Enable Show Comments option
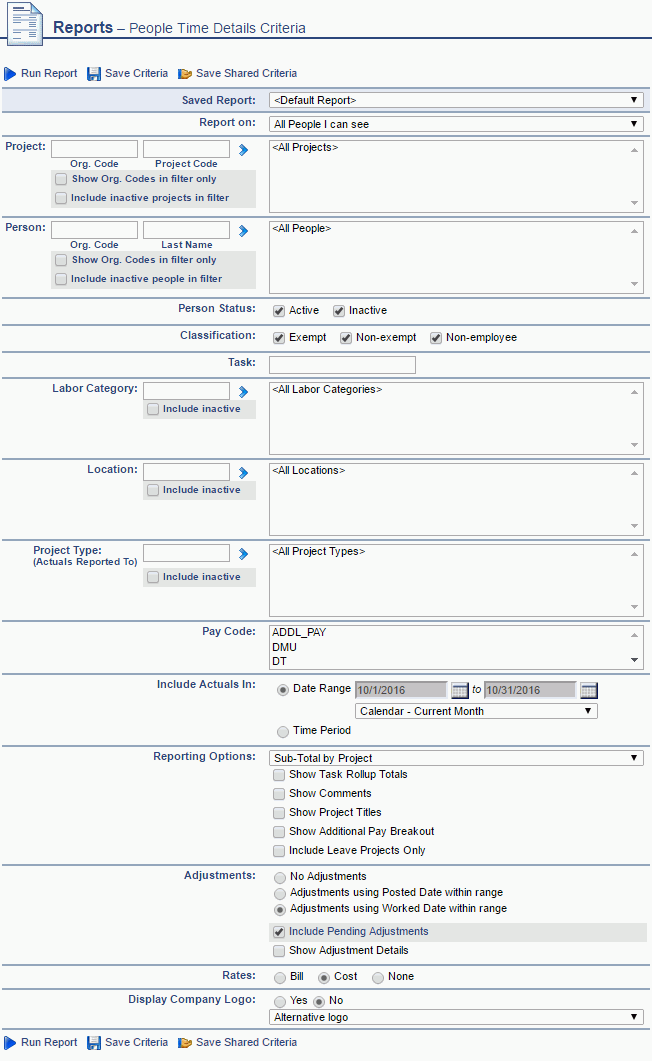The image size is (652, 1061). pos(279,794)
